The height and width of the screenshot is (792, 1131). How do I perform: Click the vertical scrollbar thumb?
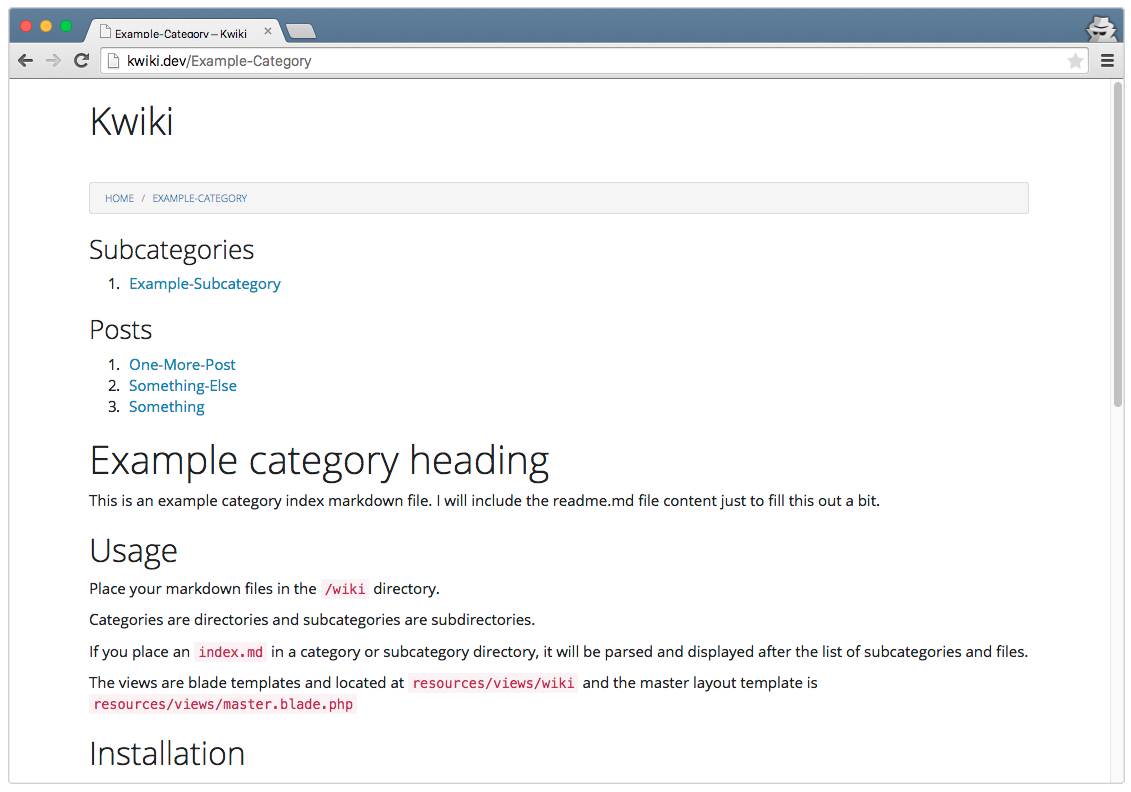click(1117, 245)
